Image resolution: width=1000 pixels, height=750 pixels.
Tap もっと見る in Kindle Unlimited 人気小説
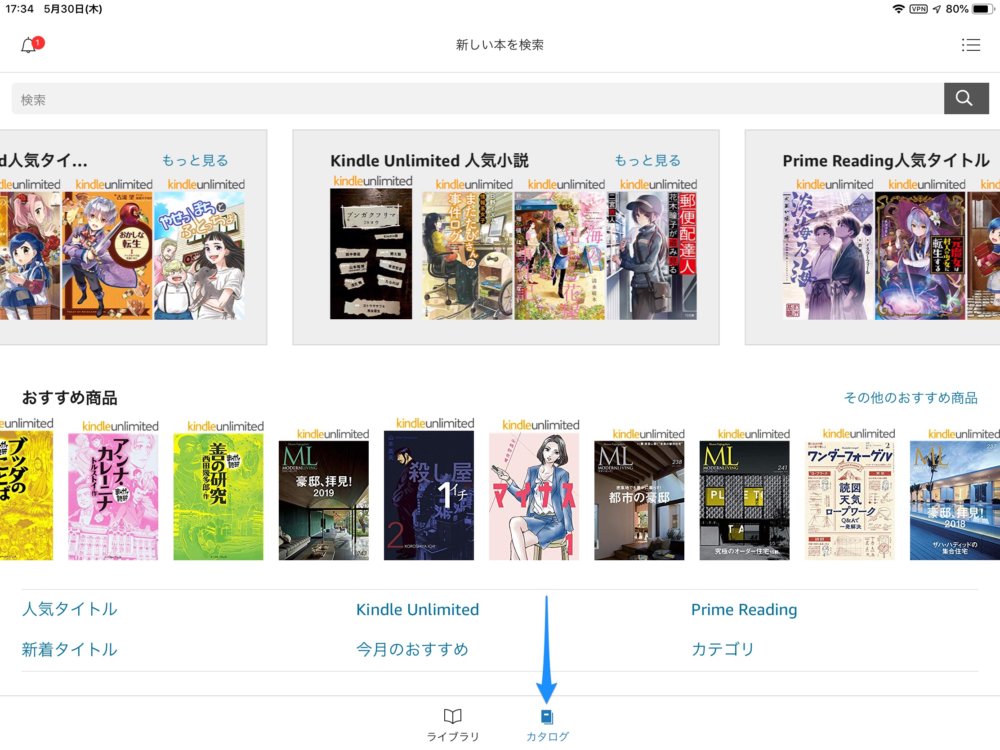647,160
